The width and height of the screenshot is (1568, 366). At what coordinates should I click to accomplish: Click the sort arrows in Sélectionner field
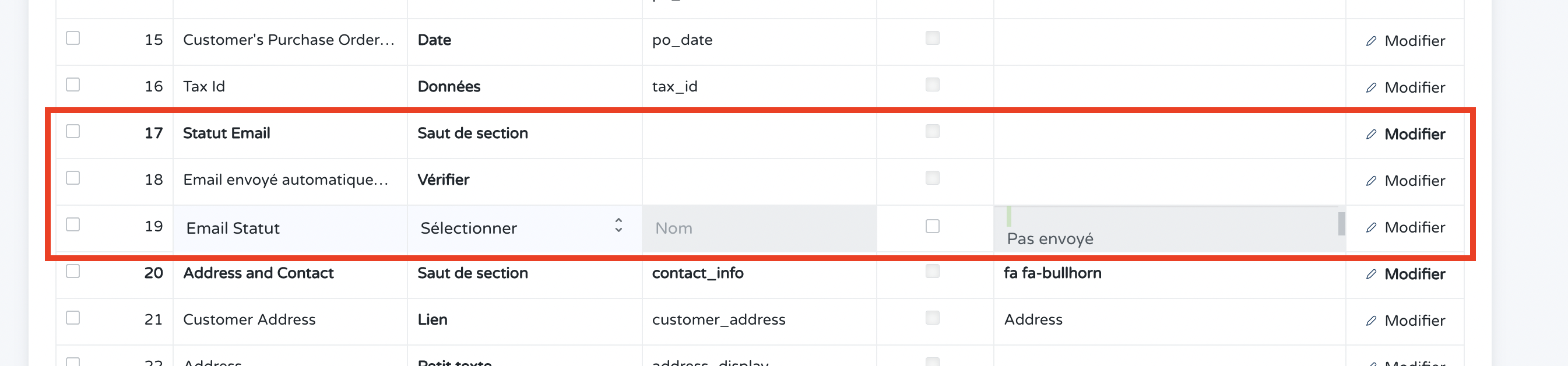pyautogui.click(x=618, y=226)
